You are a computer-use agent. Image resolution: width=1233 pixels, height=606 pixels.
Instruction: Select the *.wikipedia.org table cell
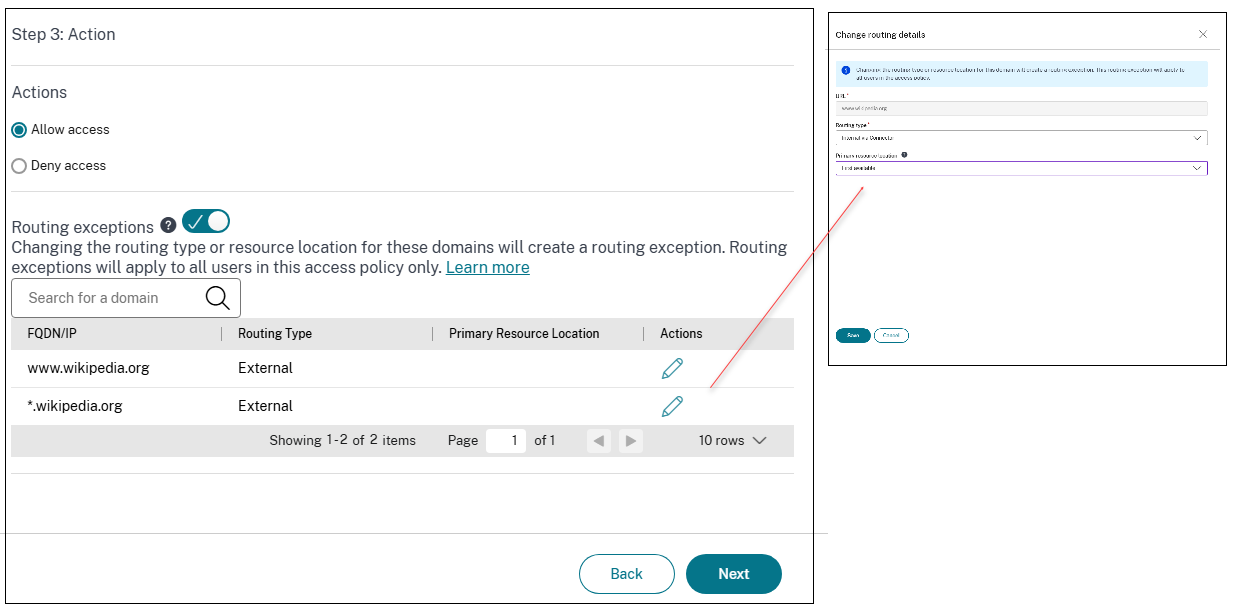(x=75, y=406)
